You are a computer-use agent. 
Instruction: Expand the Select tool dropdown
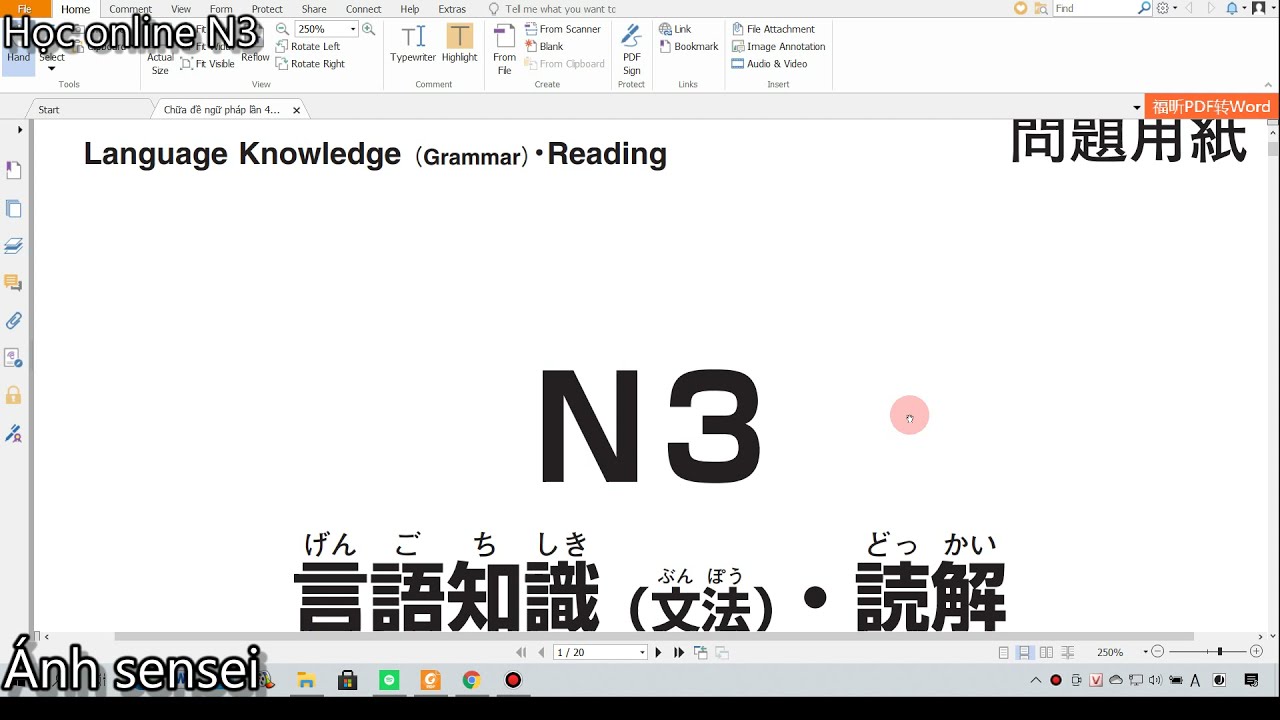click(x=52, y=69)
